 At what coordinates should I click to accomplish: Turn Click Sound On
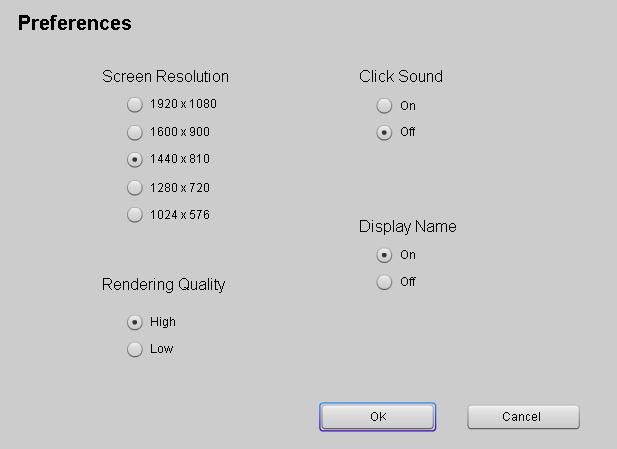tap(384, 105)
